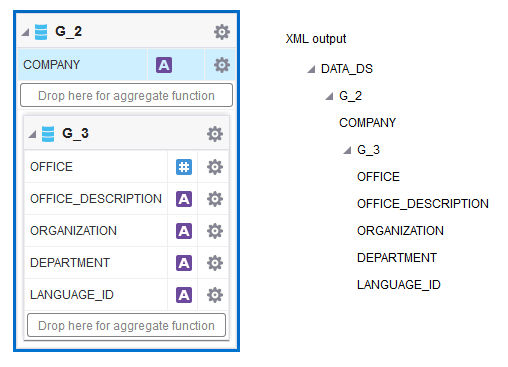Click the G_3 group title

coord(75,134)
